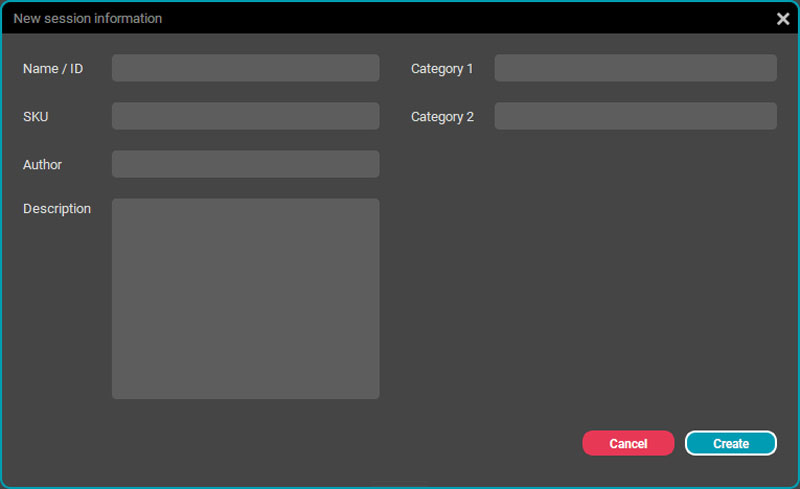
Task: Cancel the new session dialog
Action: (628, 443)
